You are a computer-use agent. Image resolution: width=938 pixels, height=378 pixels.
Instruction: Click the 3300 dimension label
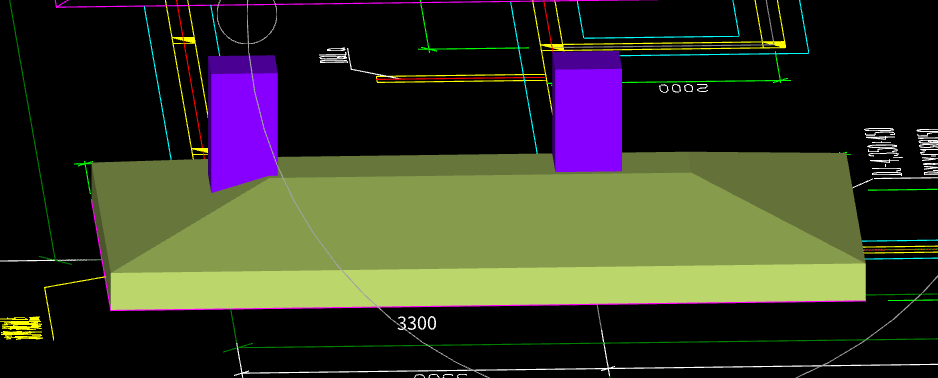pyautogui.click(x=417, y=324)
